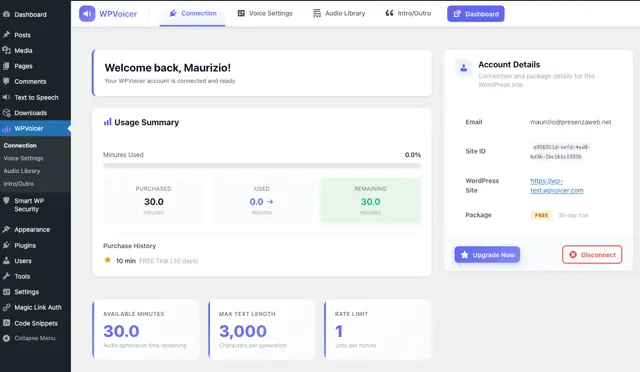Click the Appearance brush icon

point(7,229)
